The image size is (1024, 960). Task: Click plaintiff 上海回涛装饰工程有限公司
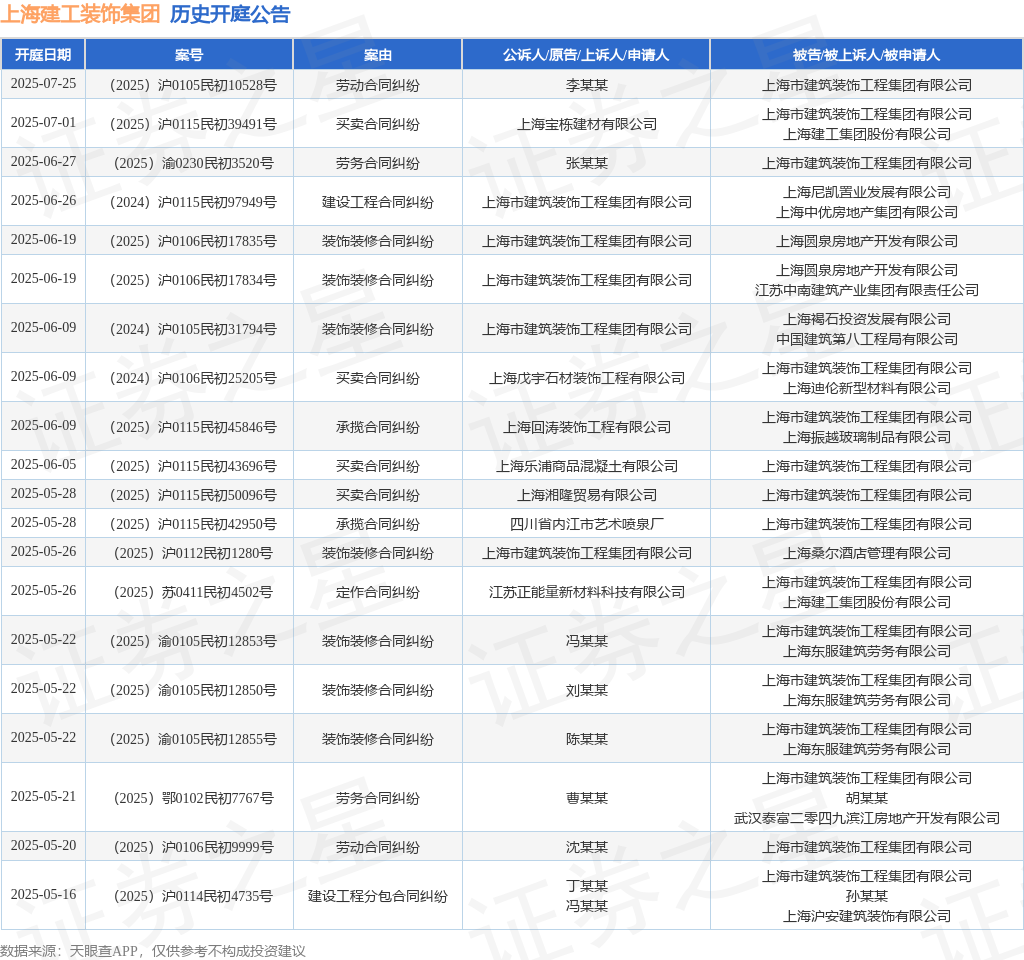pos(586,427)
